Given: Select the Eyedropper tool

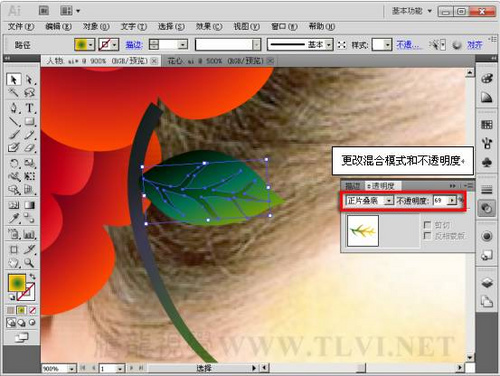Looking at the screenshot, I should point(14,218).
